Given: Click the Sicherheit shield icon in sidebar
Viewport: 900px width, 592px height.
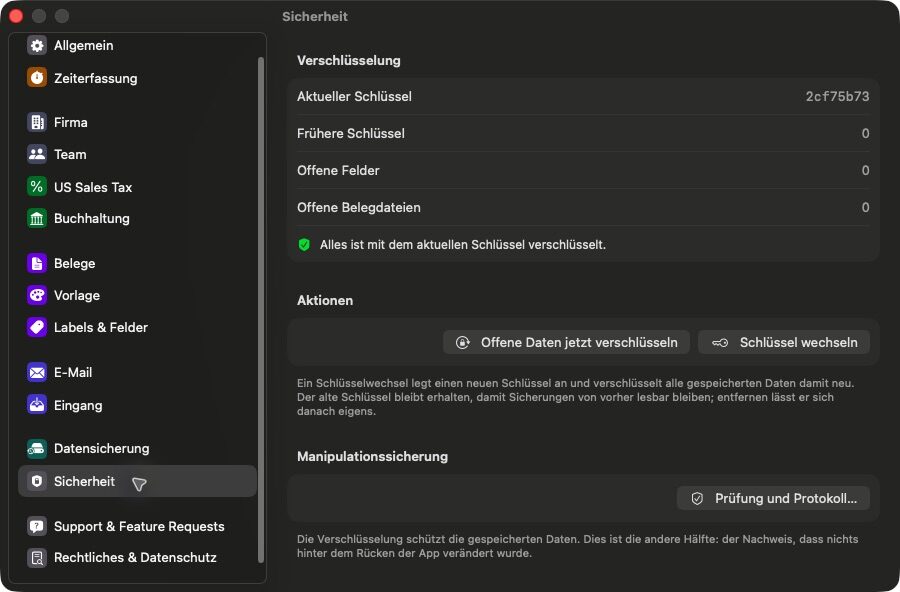Looking at the screenshot, I should coord(37,481).
